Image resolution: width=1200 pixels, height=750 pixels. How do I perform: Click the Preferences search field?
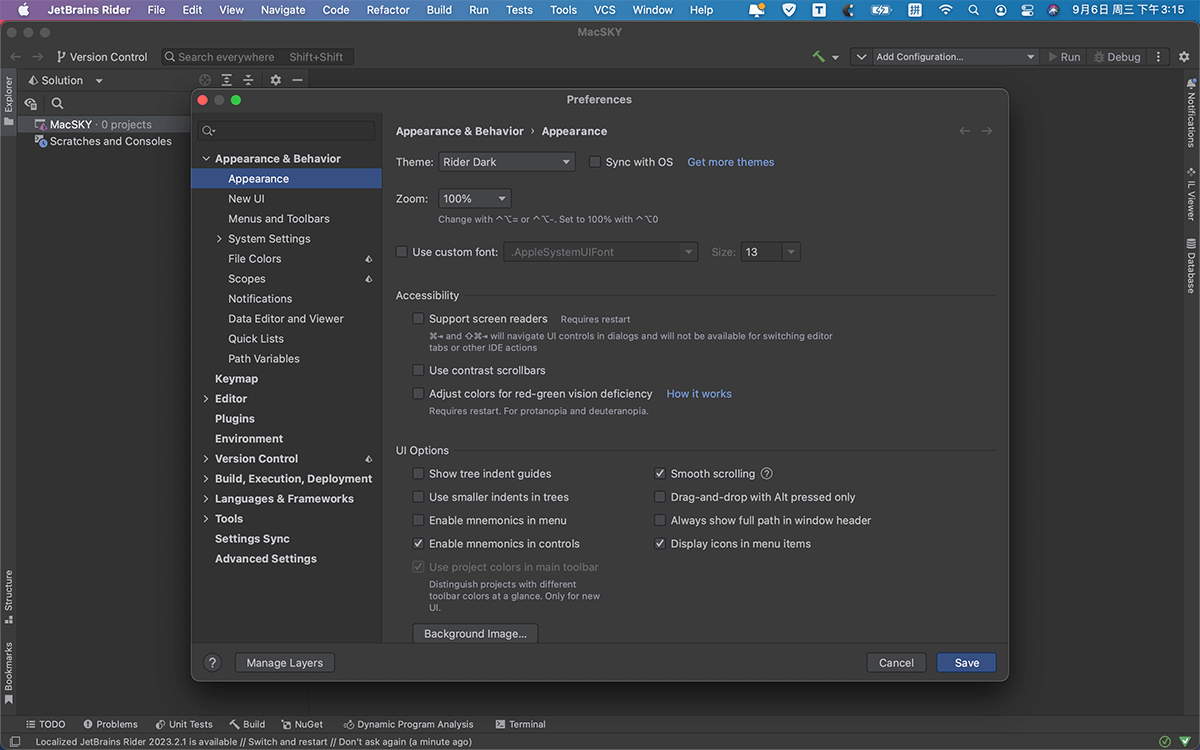(x=287, y=131)
